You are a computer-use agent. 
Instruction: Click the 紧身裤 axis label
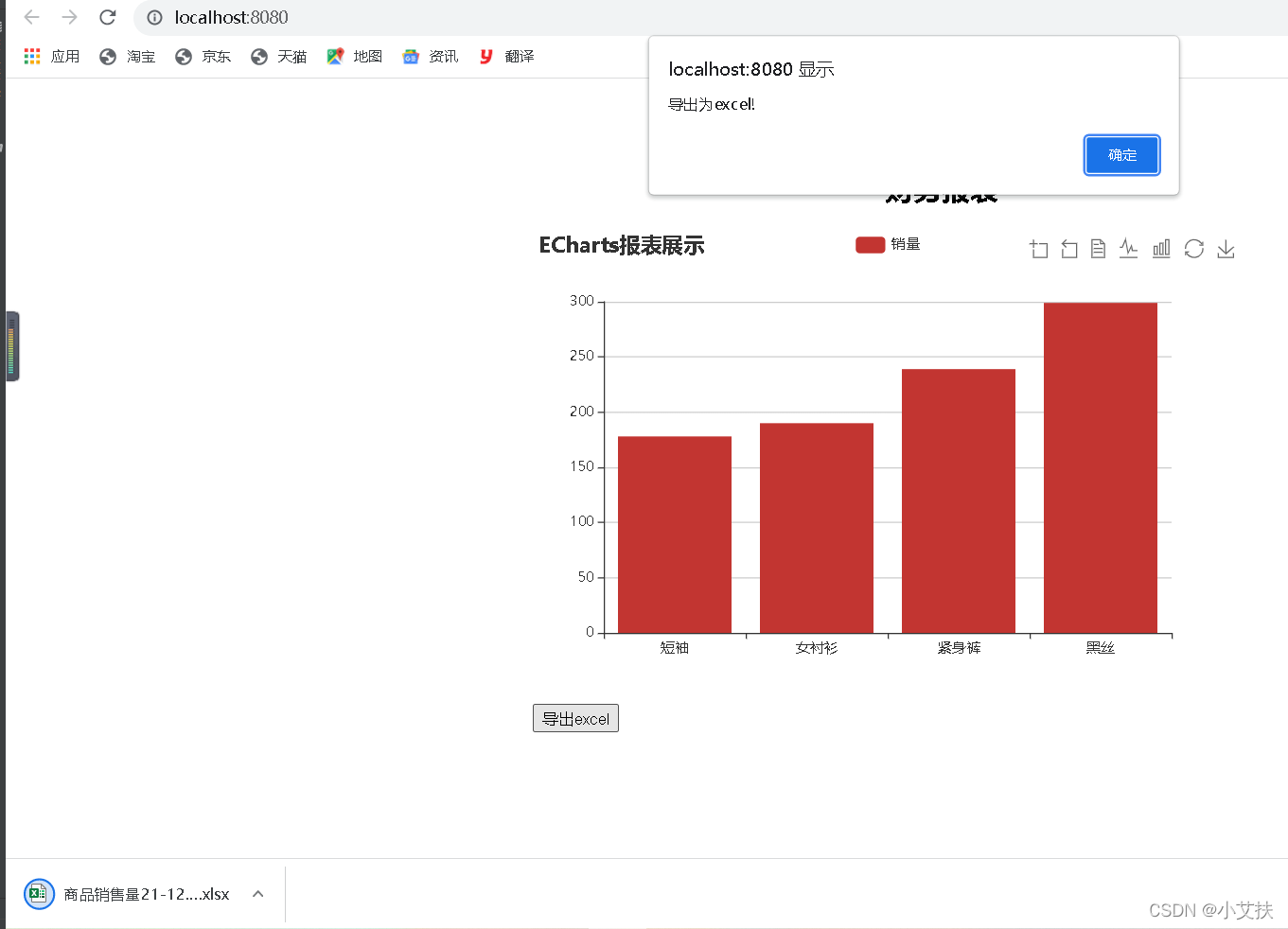959,648
